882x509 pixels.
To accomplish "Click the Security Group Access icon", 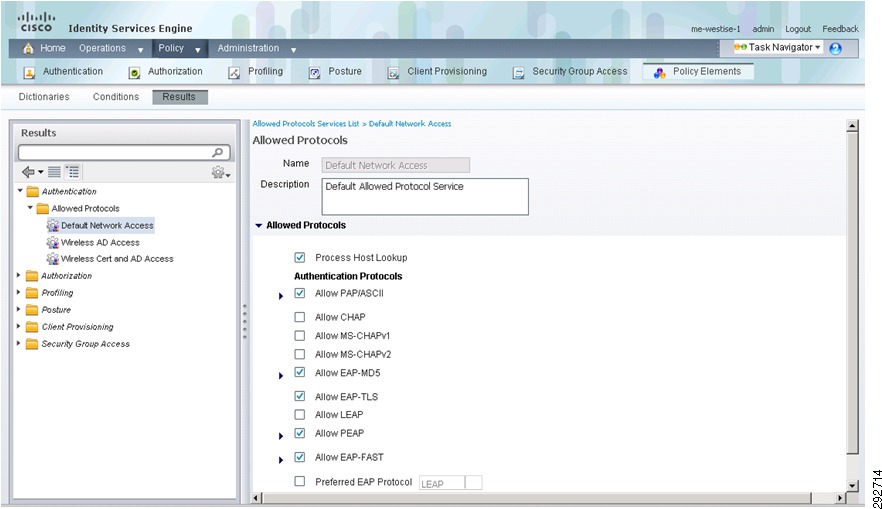I will 519,73.
